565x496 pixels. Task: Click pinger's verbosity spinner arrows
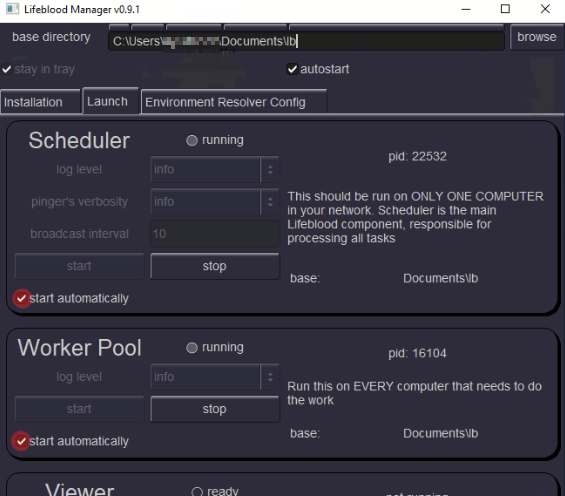pos(270,201)
